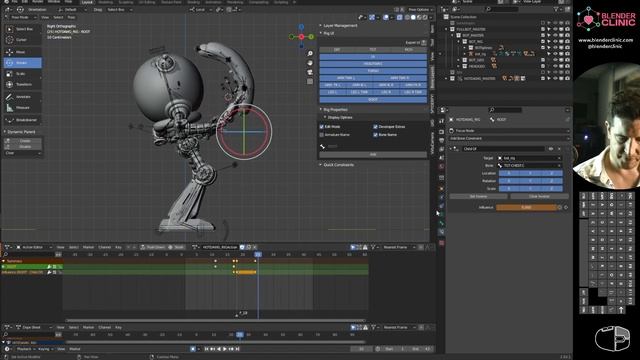Toggle the Edit Mode checkbox

pyautogui.click(x=322, y=127)
